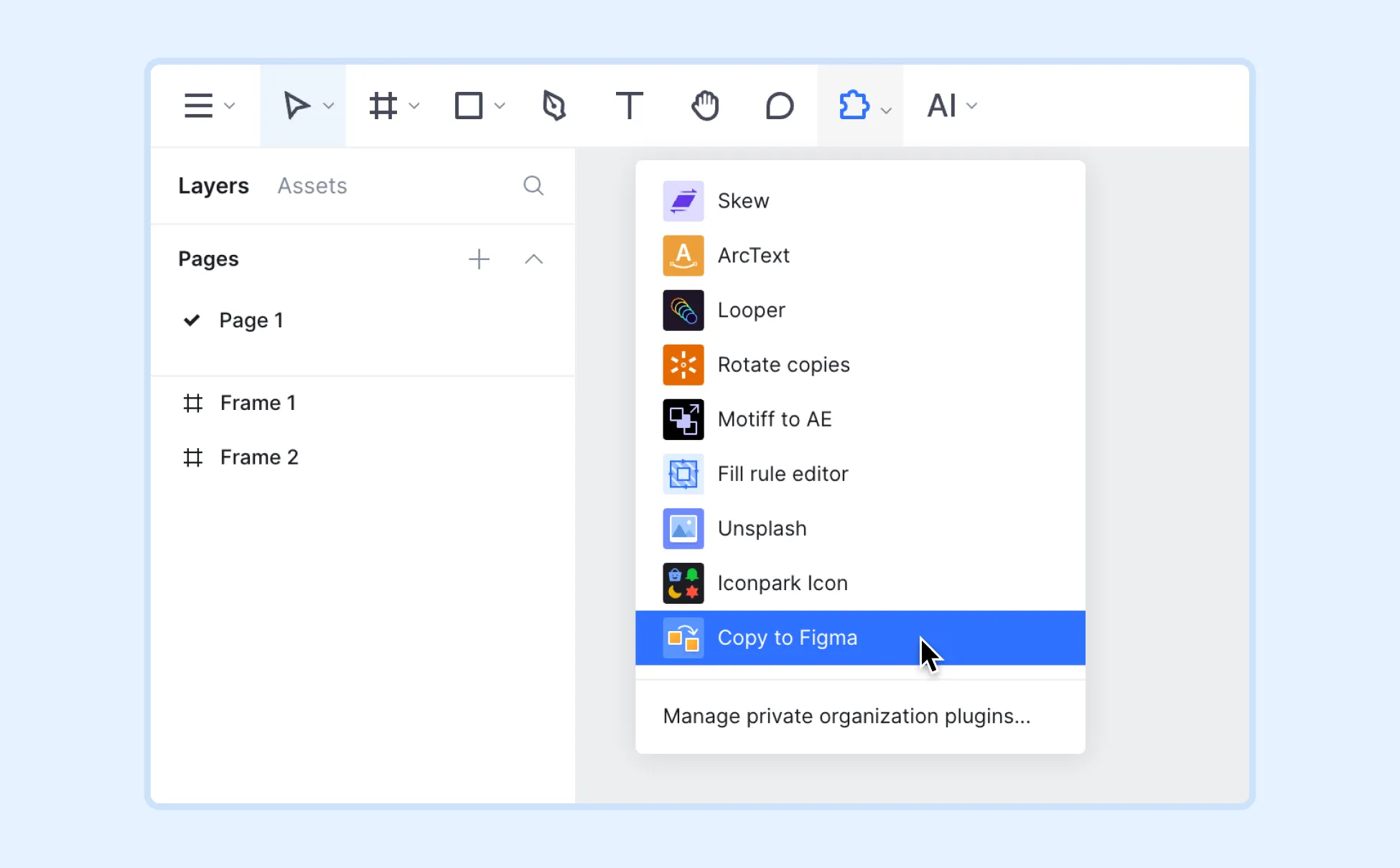Screen dimensions: 1400x868
Task: Choose Copy to Figma plugin
Action: [860, 638]
